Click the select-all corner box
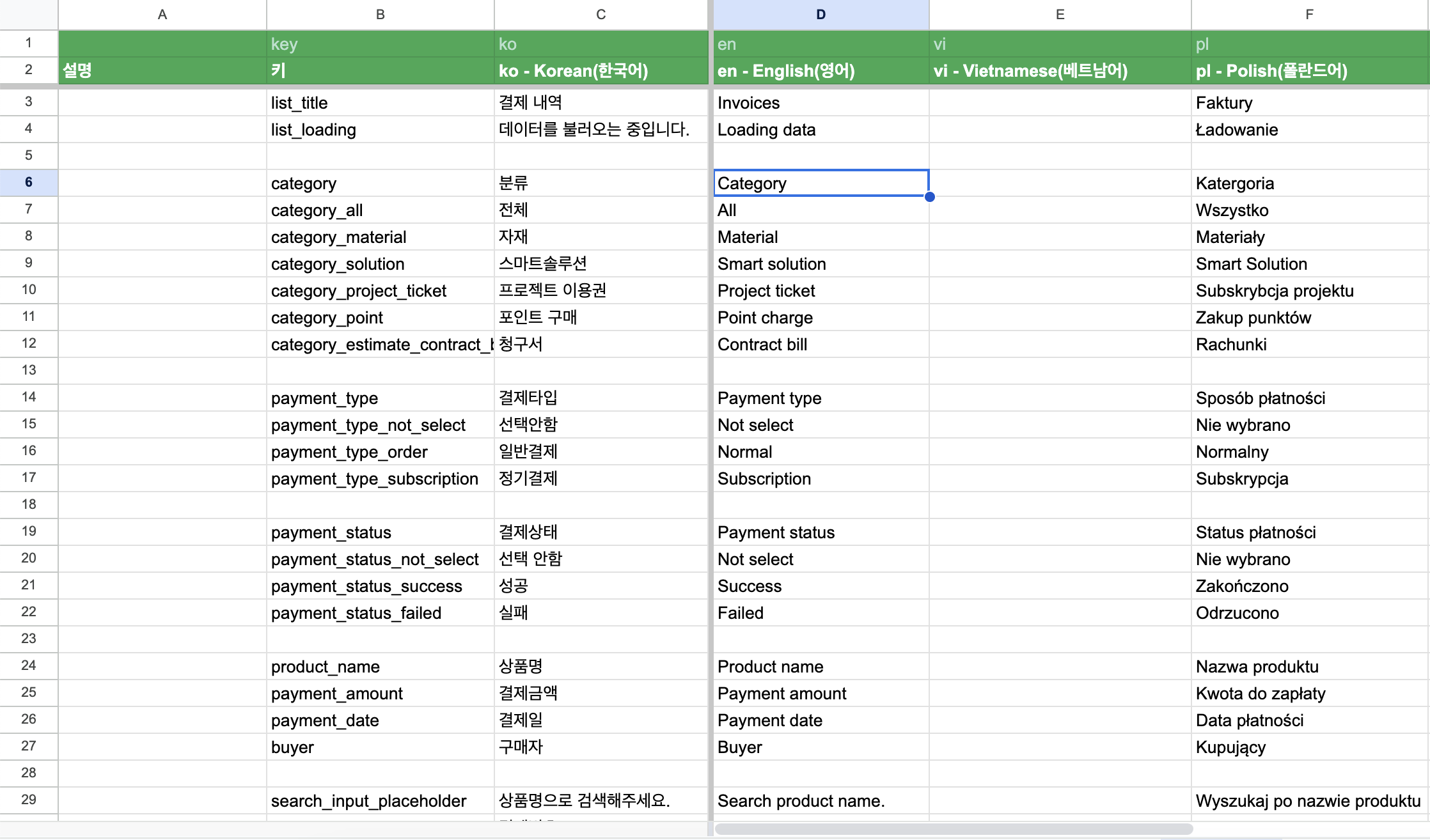 pyautogui.click(x=28, y=14)
